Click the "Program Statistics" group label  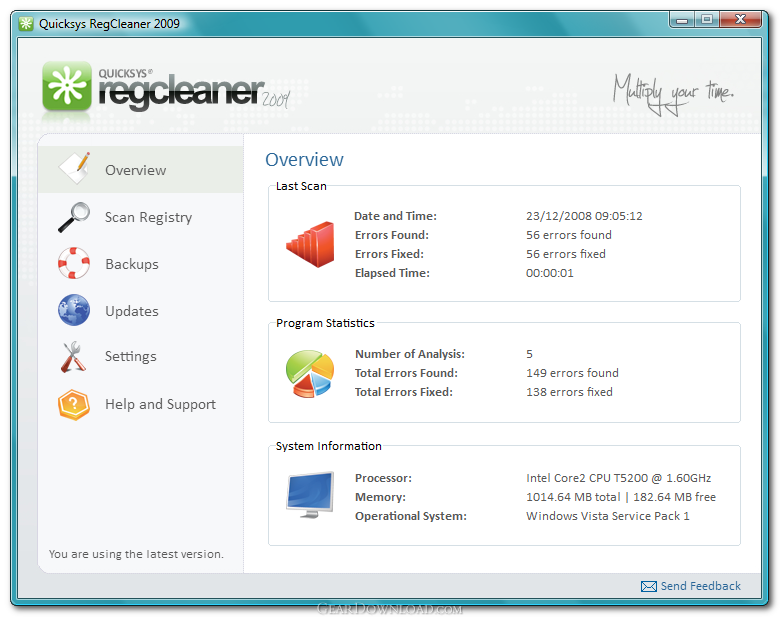pyautogui.click(x=325, y=323)
